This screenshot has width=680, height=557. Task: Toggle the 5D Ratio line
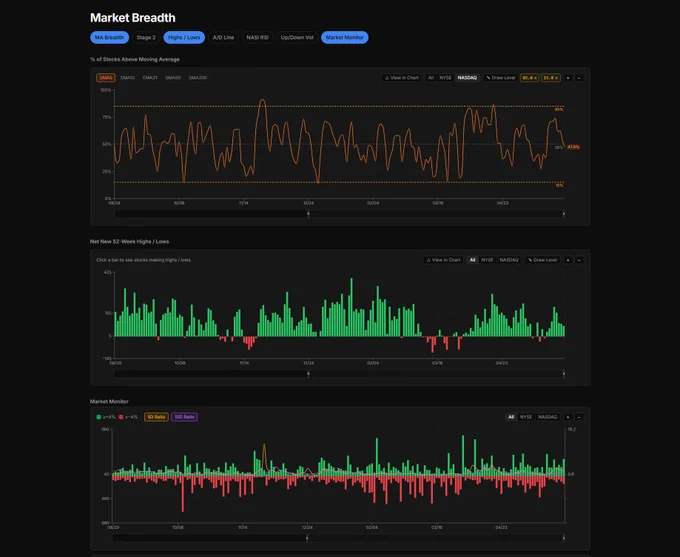tap(156, 417)
